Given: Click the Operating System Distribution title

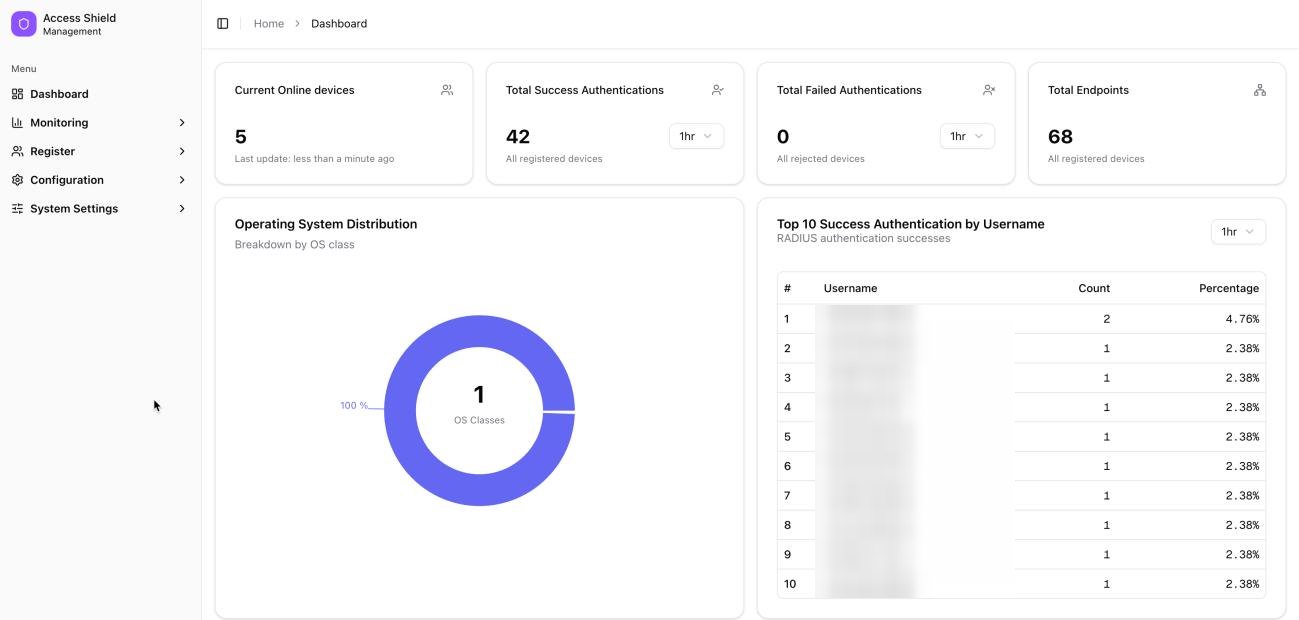Looking at the screenshot, I should pos(326,224).
